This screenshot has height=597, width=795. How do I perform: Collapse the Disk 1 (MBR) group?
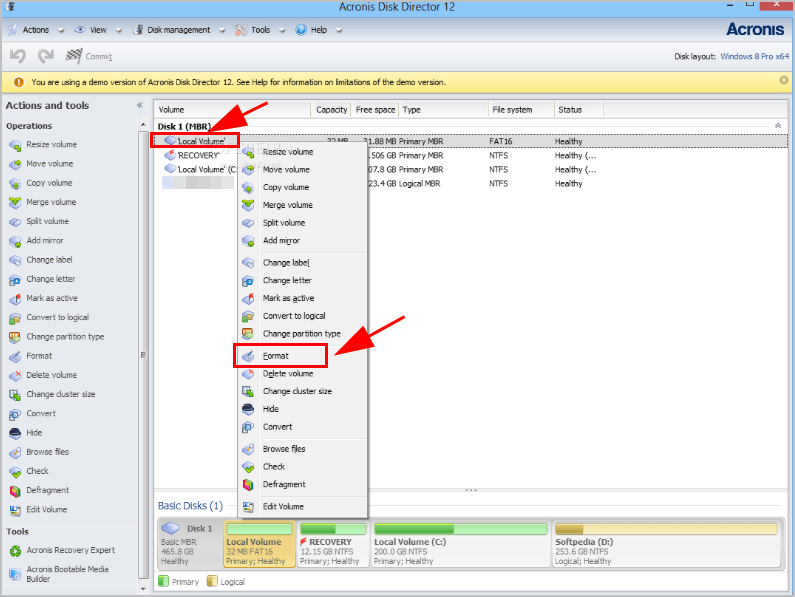(x=778, y=126)
